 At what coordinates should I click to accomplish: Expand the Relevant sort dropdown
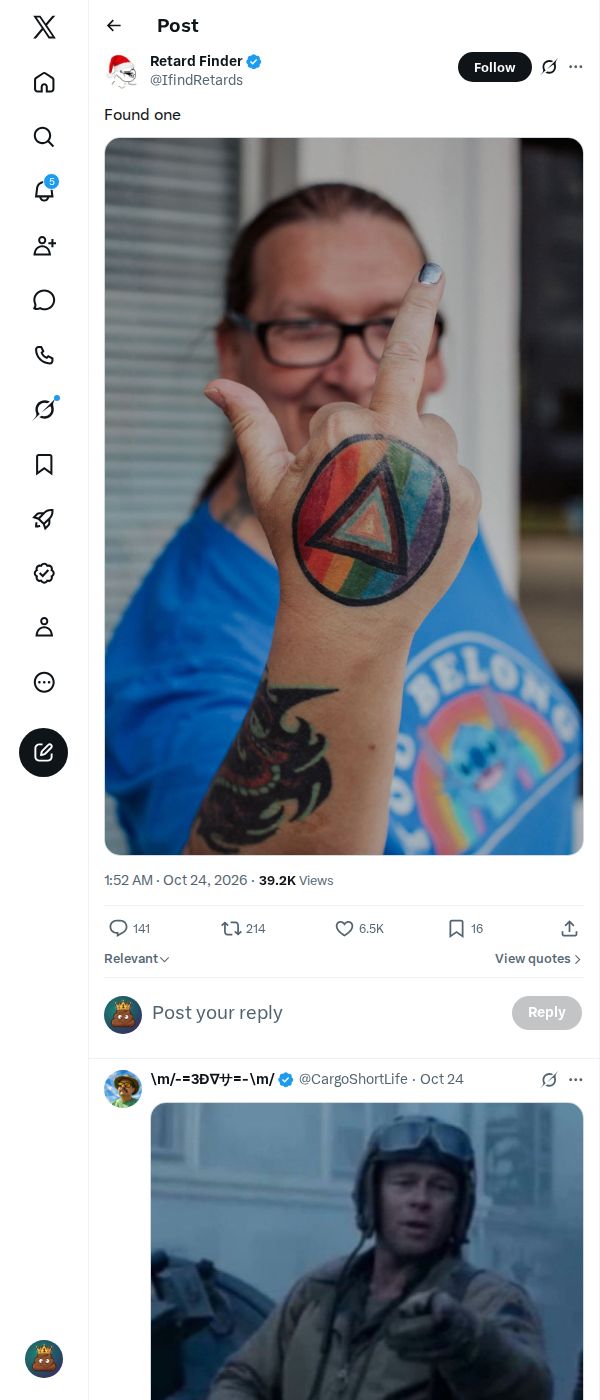(137, 959)
